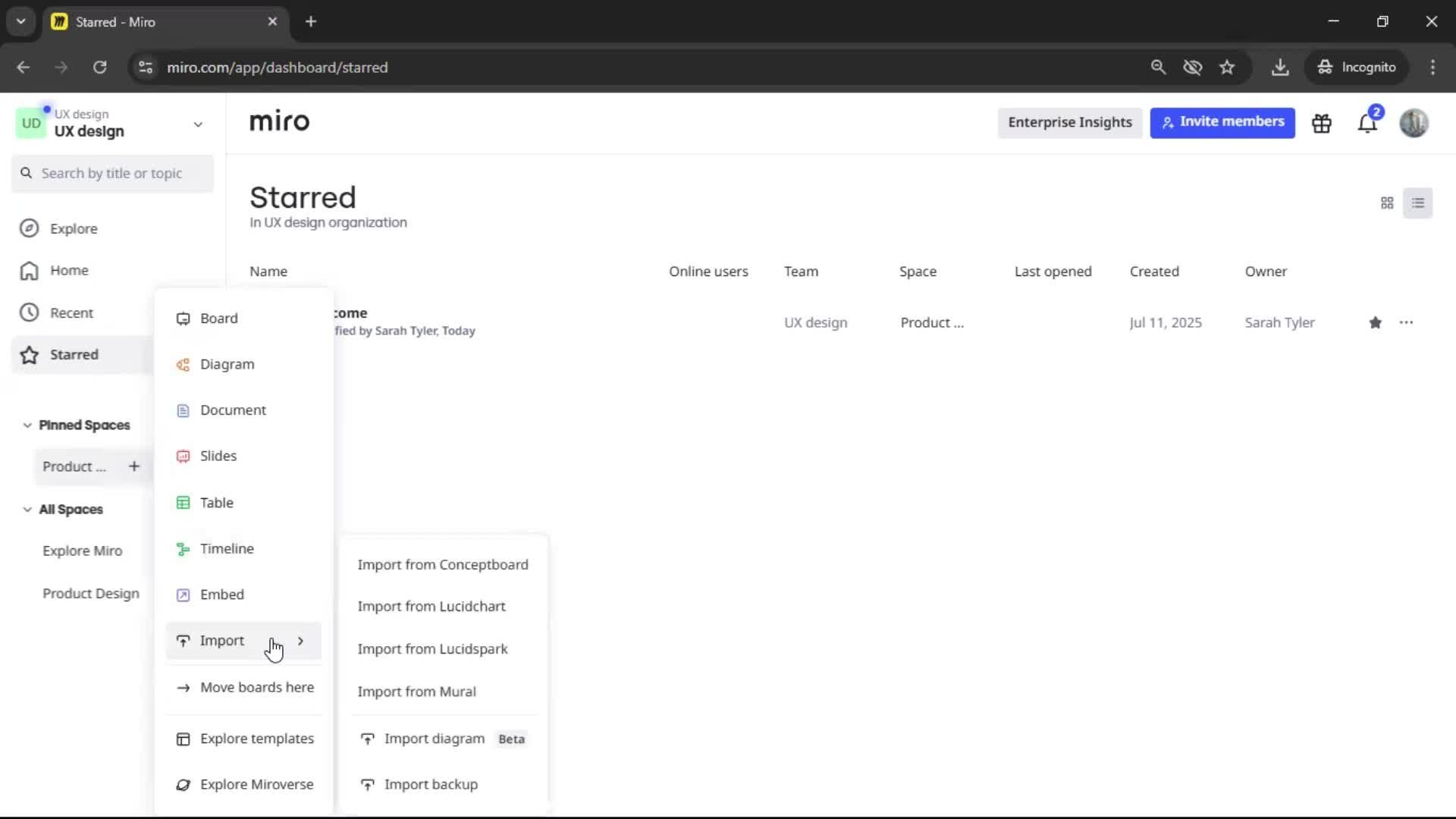Click the Incognito profile indicator
The width and height of the screenshot is (1456, 819).
(x=1357, y=67)
